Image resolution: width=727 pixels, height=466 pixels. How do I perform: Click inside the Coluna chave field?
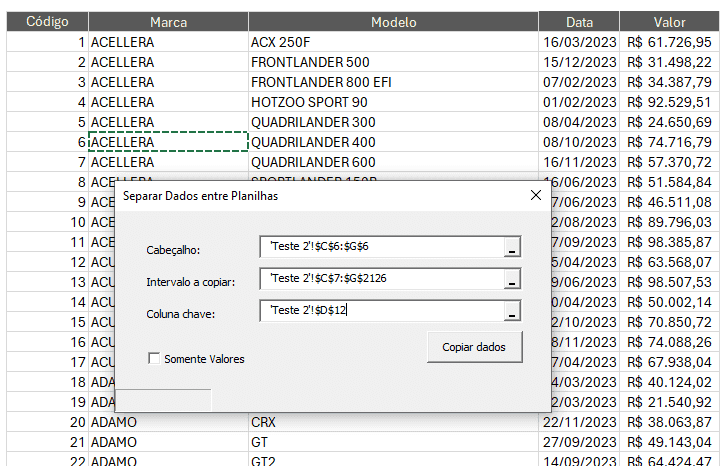click(380, 312)
